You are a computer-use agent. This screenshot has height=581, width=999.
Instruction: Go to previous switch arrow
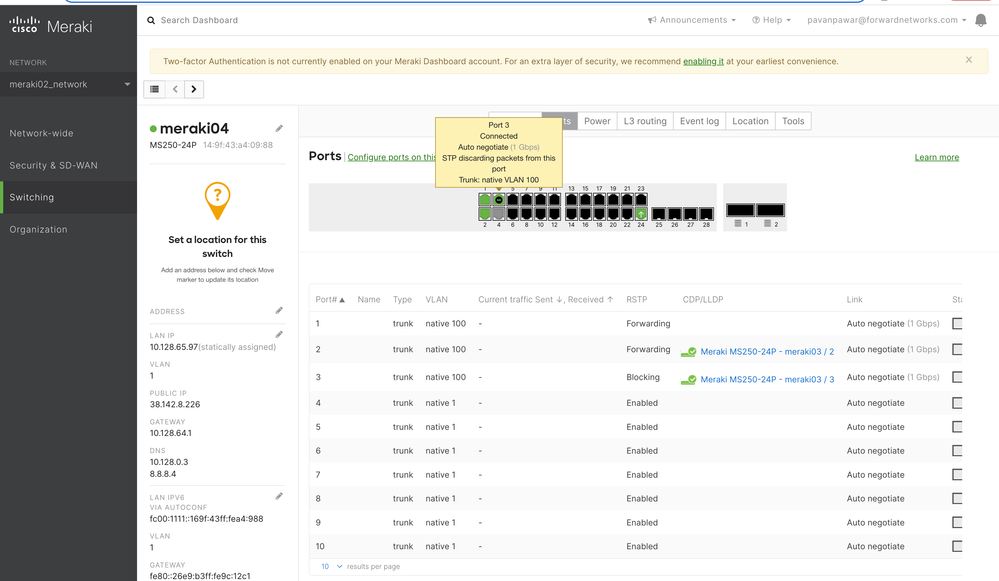[175, 89]
